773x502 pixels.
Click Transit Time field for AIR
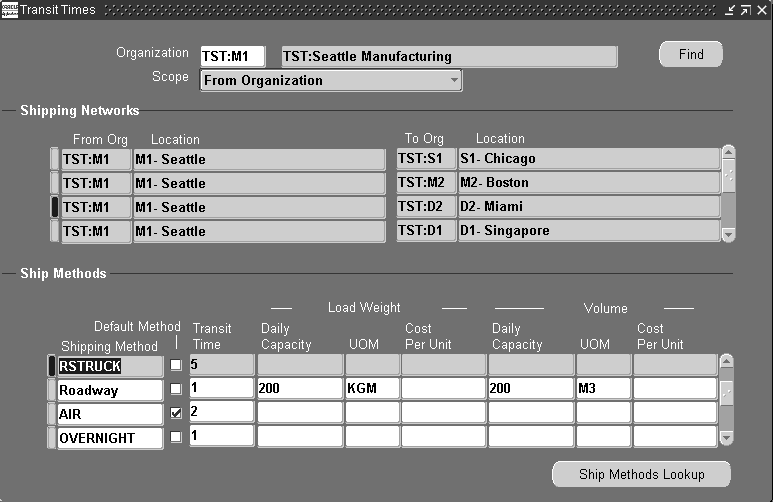pos(222,412)
